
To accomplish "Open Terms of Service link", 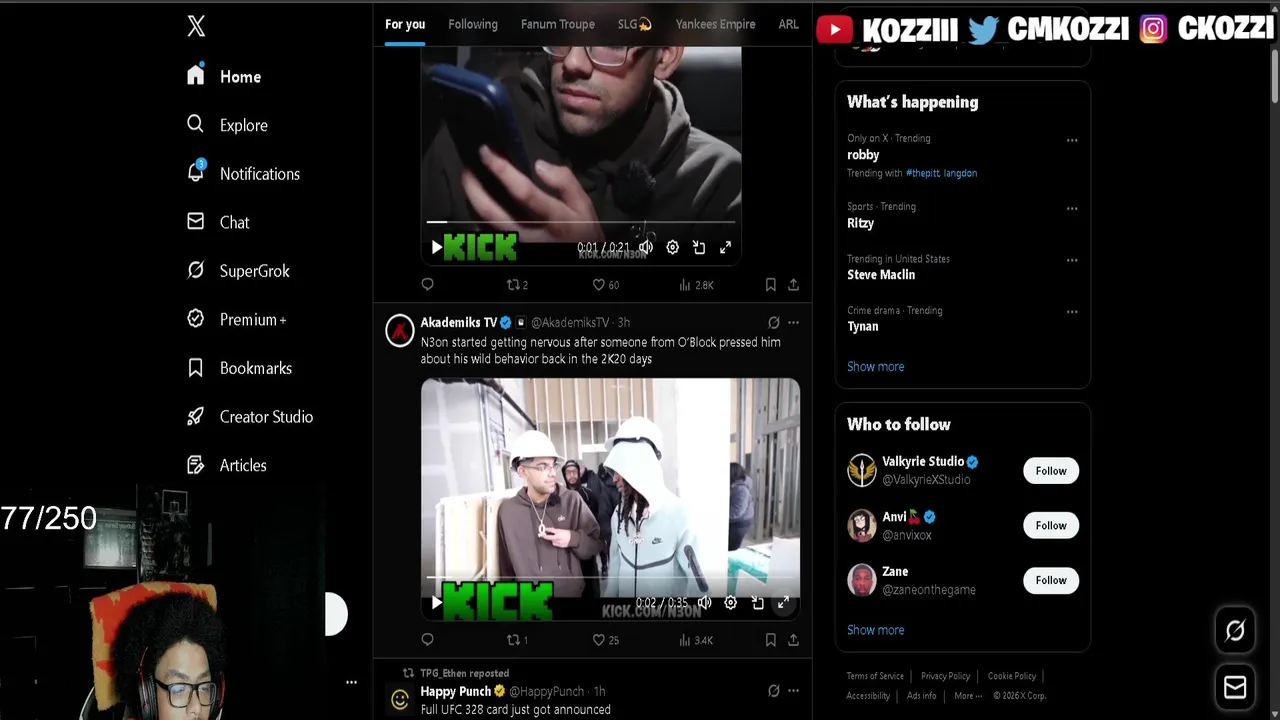I will 875,676.
